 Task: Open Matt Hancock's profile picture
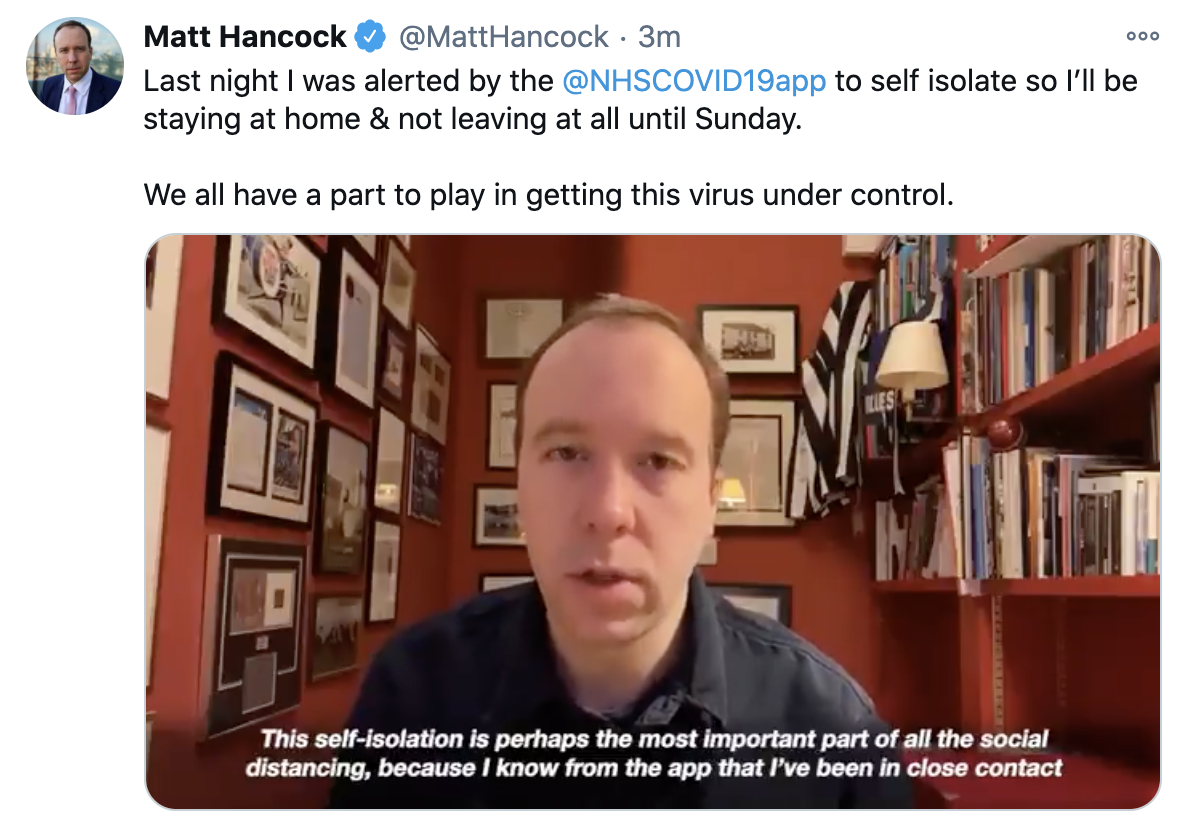[x=75, y=66]
